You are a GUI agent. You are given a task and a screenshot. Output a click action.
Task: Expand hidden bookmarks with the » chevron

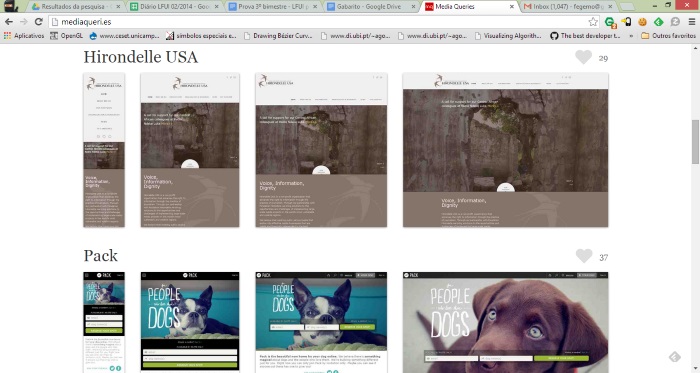(x=631, y=36)
